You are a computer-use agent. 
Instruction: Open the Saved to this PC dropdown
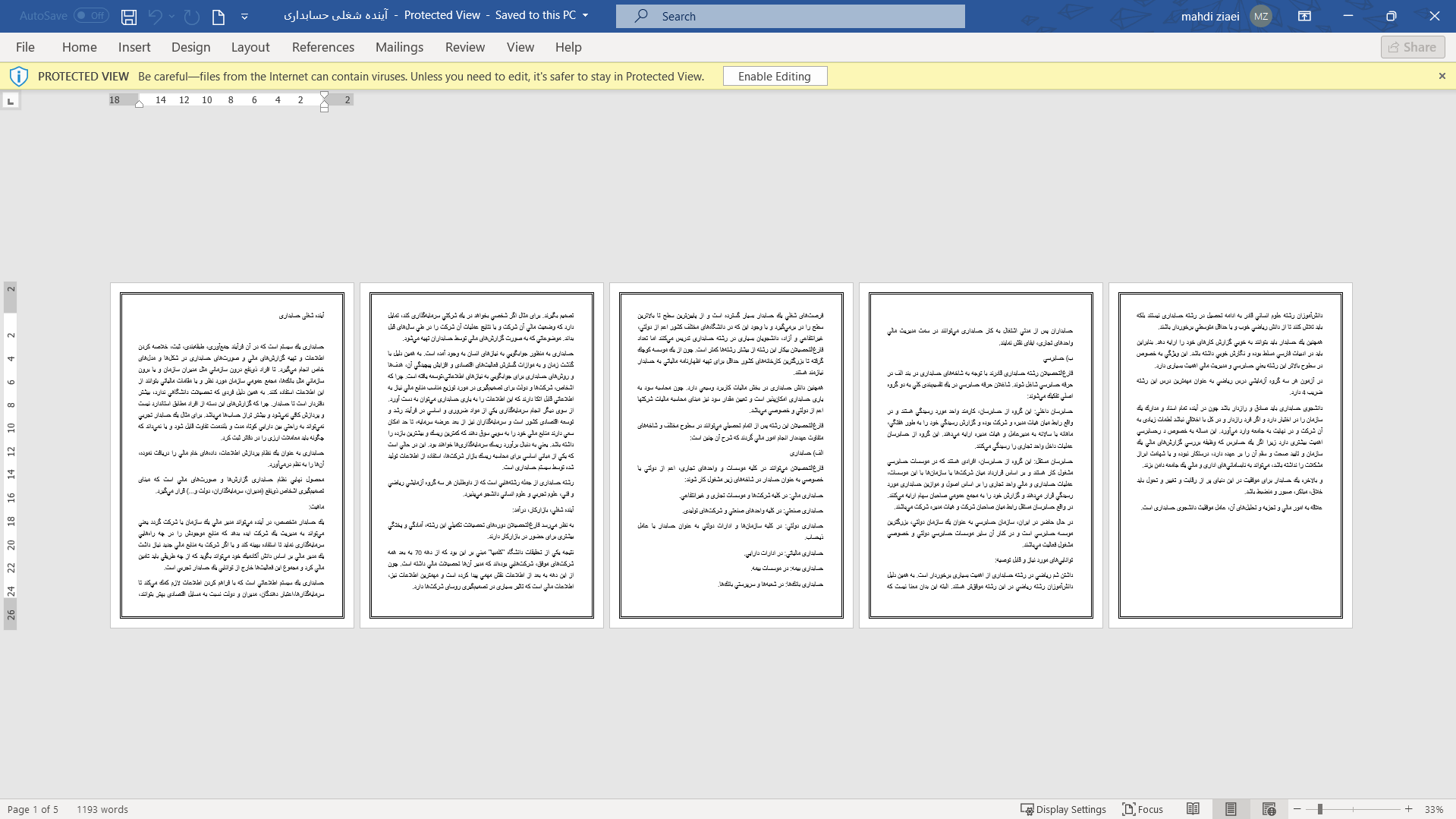point(585,15)
